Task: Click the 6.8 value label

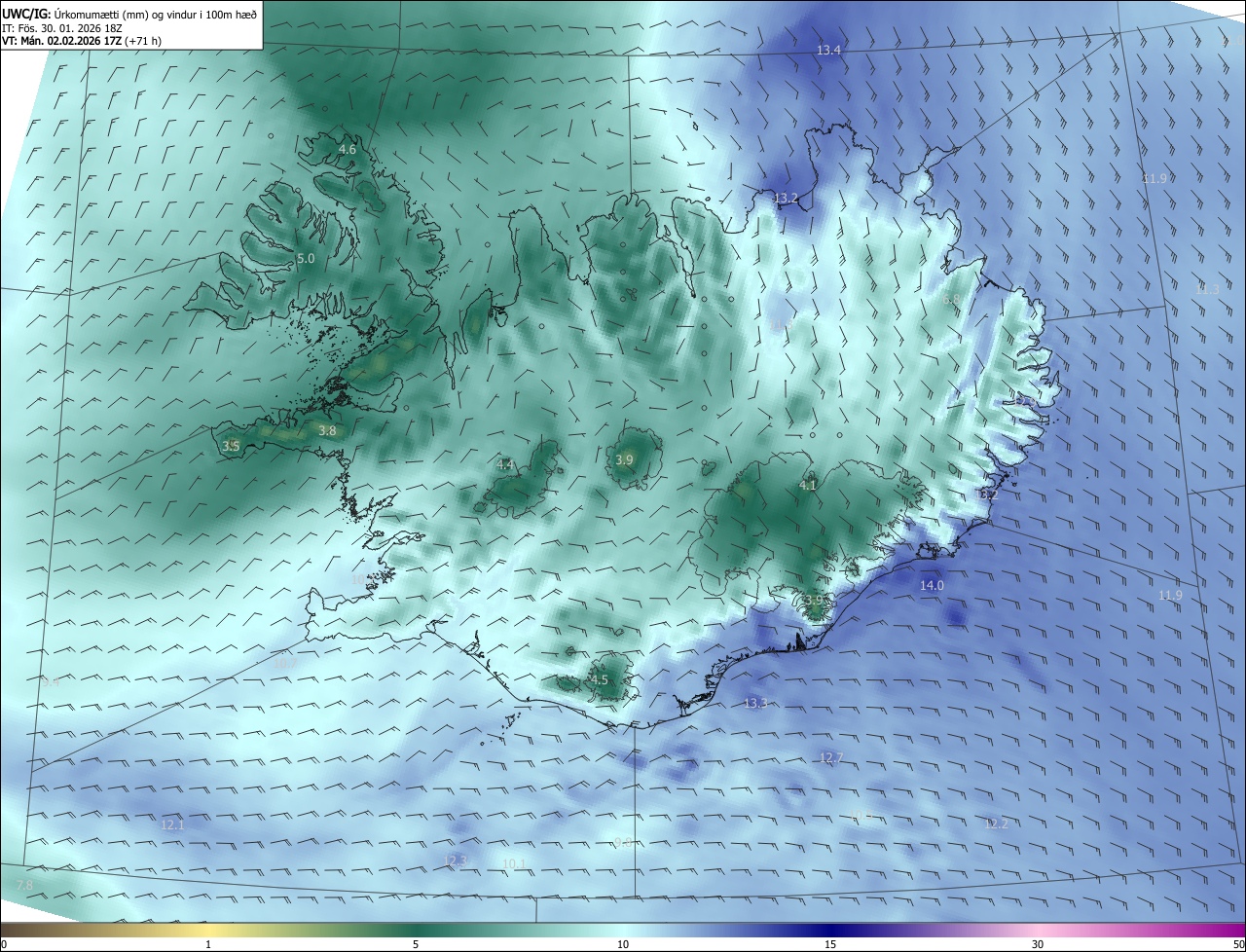Action: pyautogui.click(x=951, y=299)
